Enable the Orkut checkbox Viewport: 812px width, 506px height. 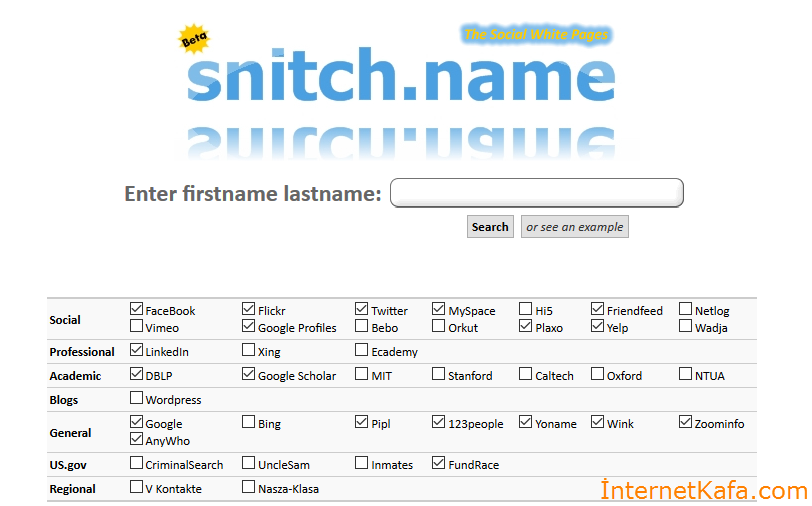click(x=439, y=326)
